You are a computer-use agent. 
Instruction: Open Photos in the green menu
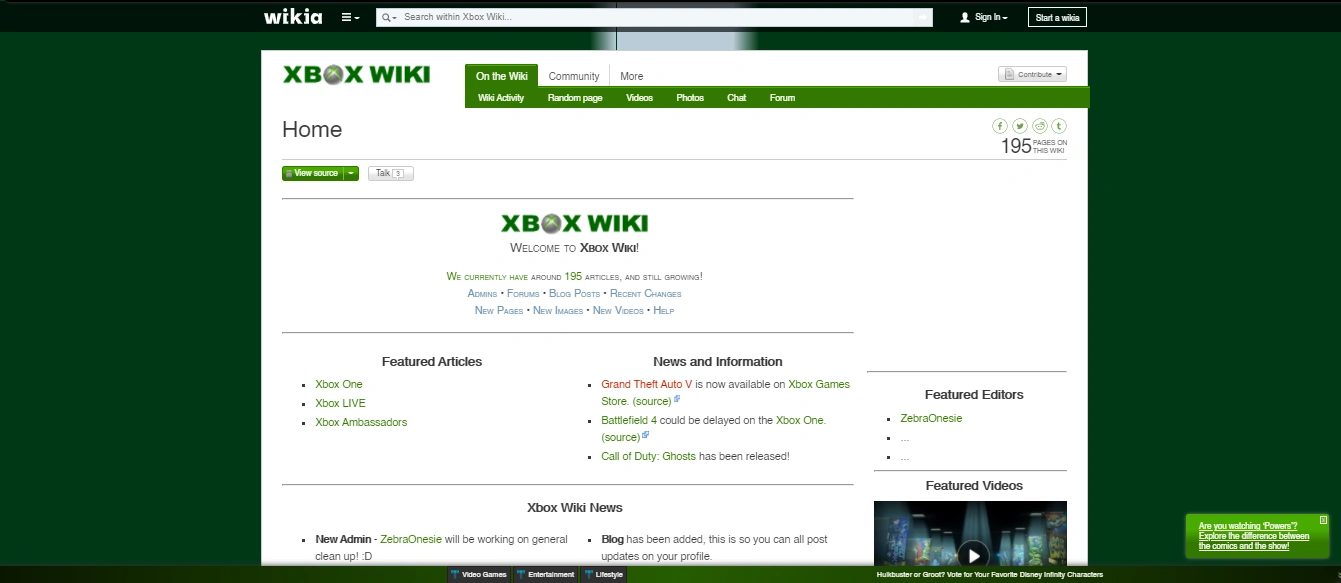[x=690, y=98]
